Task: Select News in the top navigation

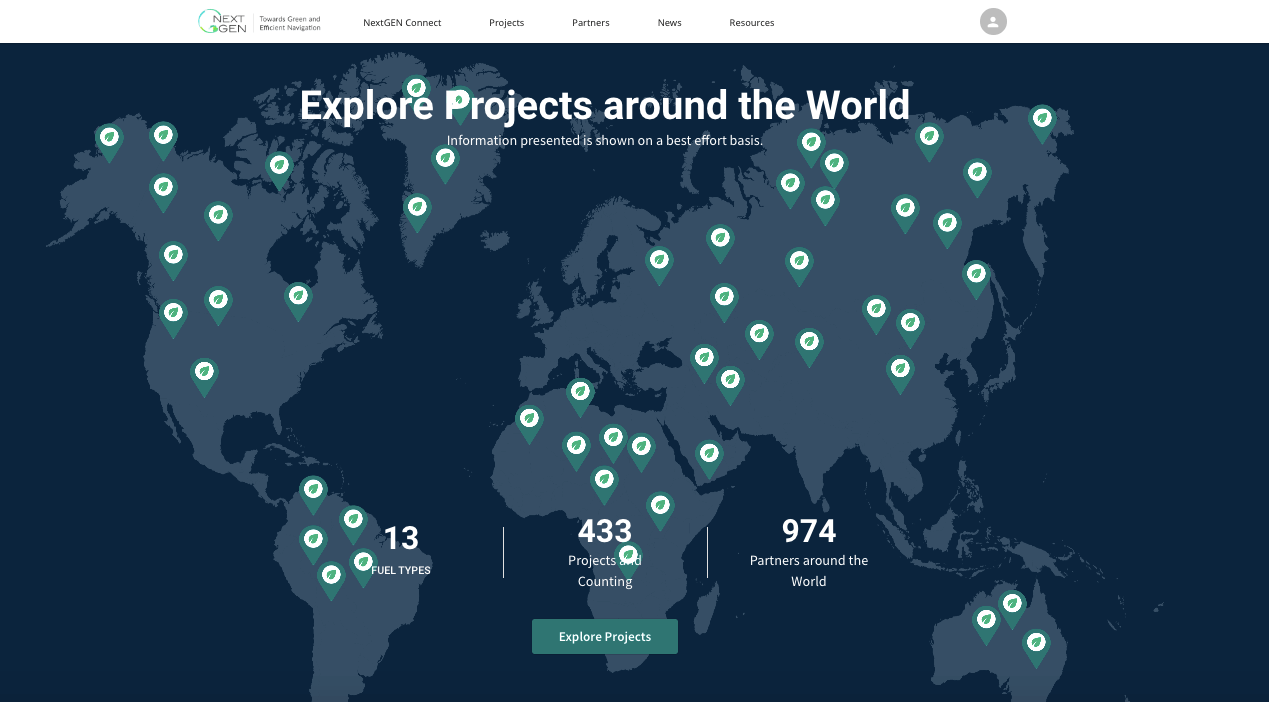Action: point(669,23)
